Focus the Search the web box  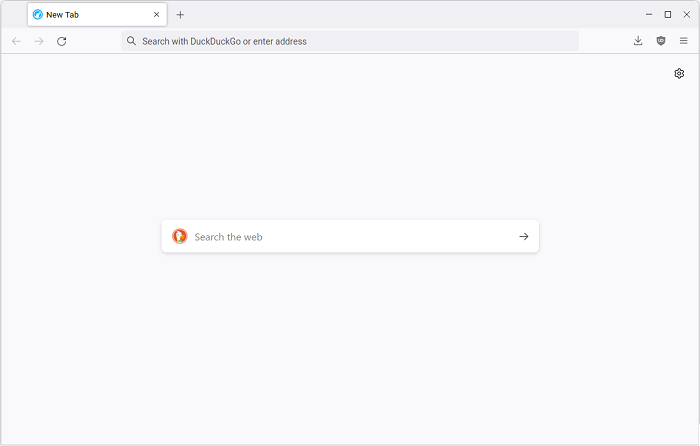coord(350,236)
